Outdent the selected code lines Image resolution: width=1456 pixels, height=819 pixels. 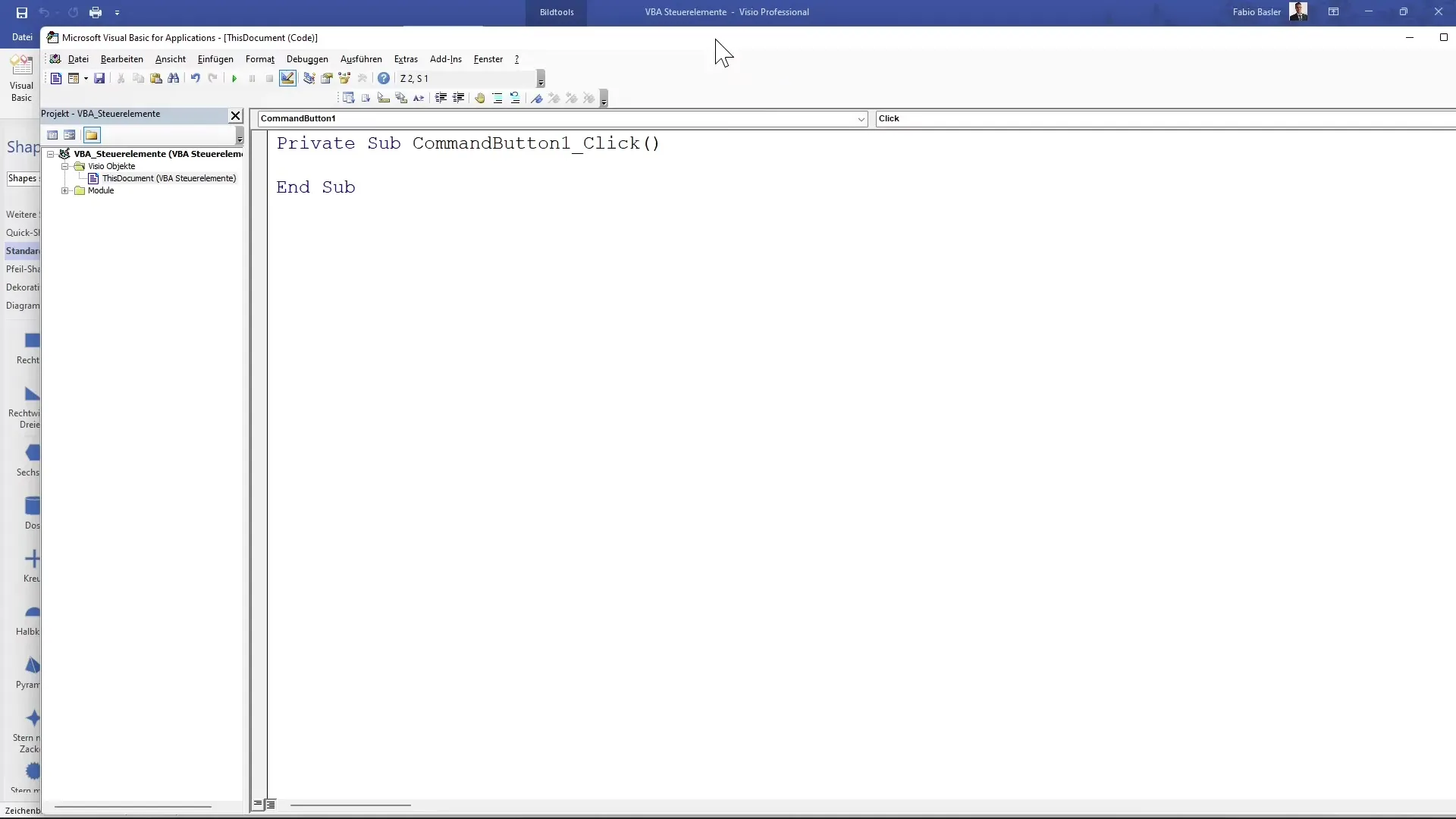pos(458,98)
